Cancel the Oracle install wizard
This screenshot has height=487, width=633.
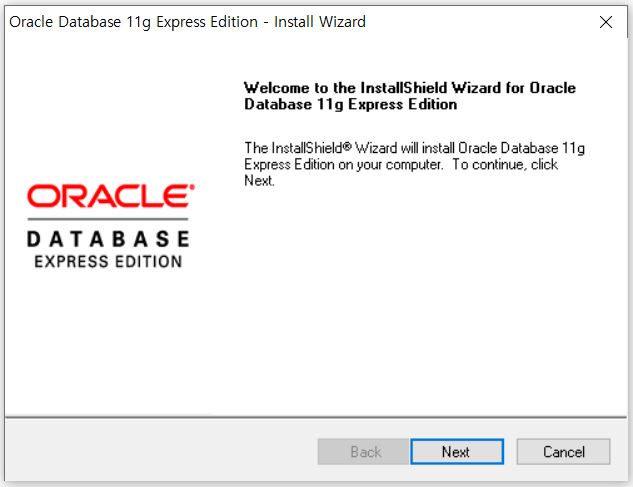pos(563,451)
